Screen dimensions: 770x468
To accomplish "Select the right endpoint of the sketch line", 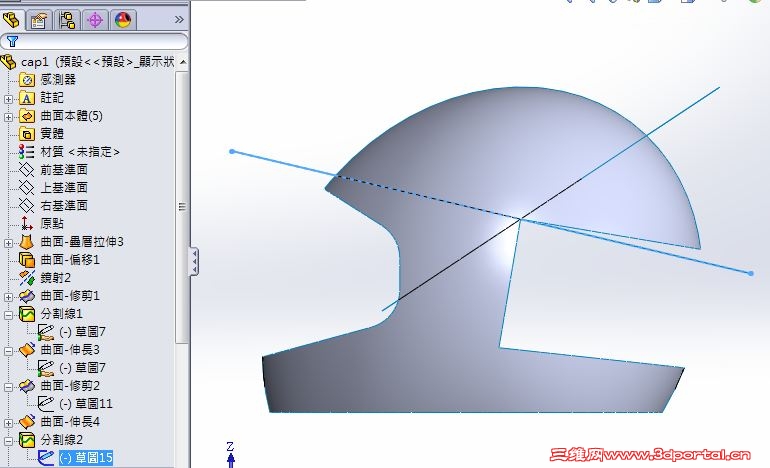I will tap(751, 273).
